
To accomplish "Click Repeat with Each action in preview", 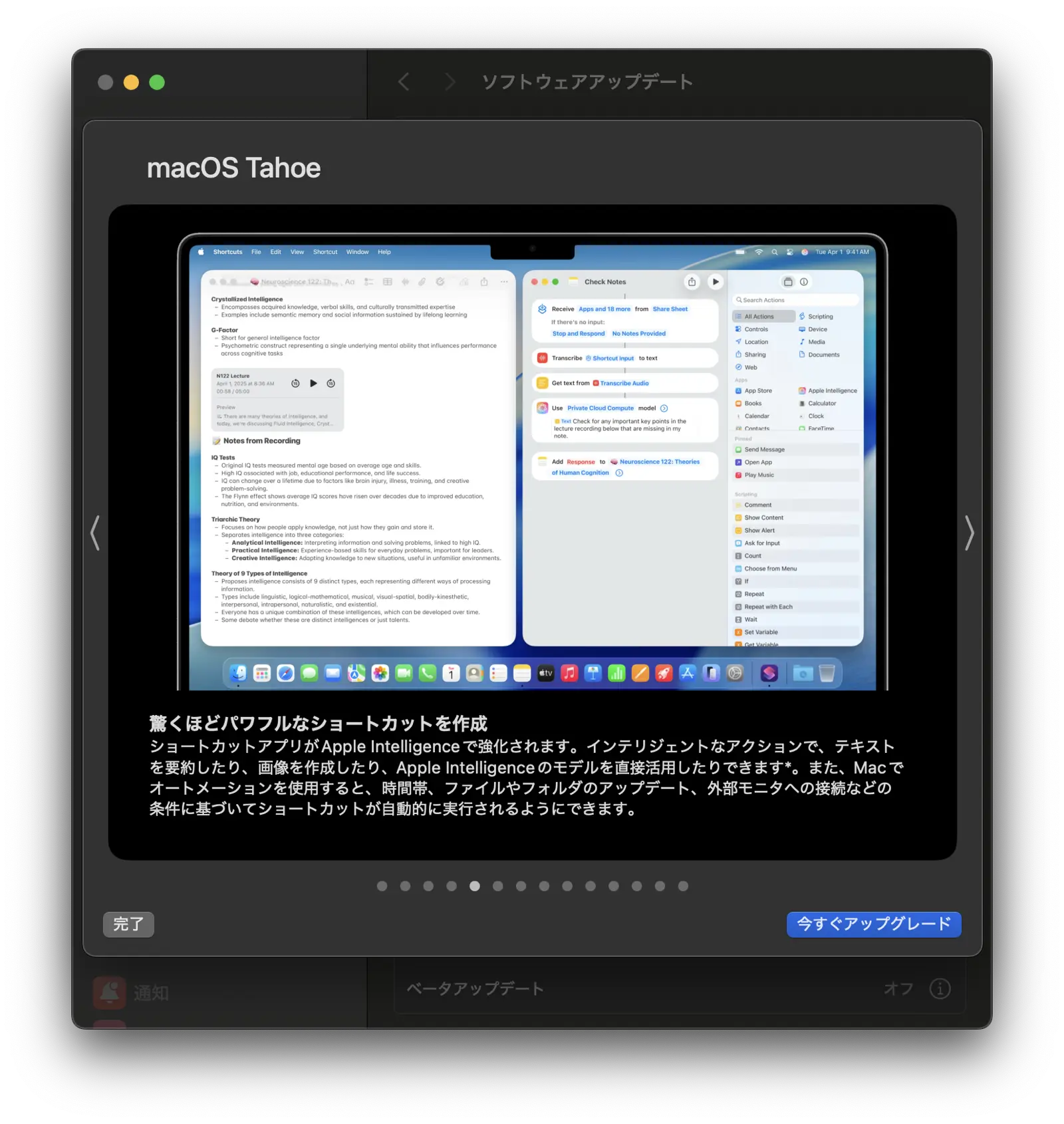I will (x=796, y=607).
